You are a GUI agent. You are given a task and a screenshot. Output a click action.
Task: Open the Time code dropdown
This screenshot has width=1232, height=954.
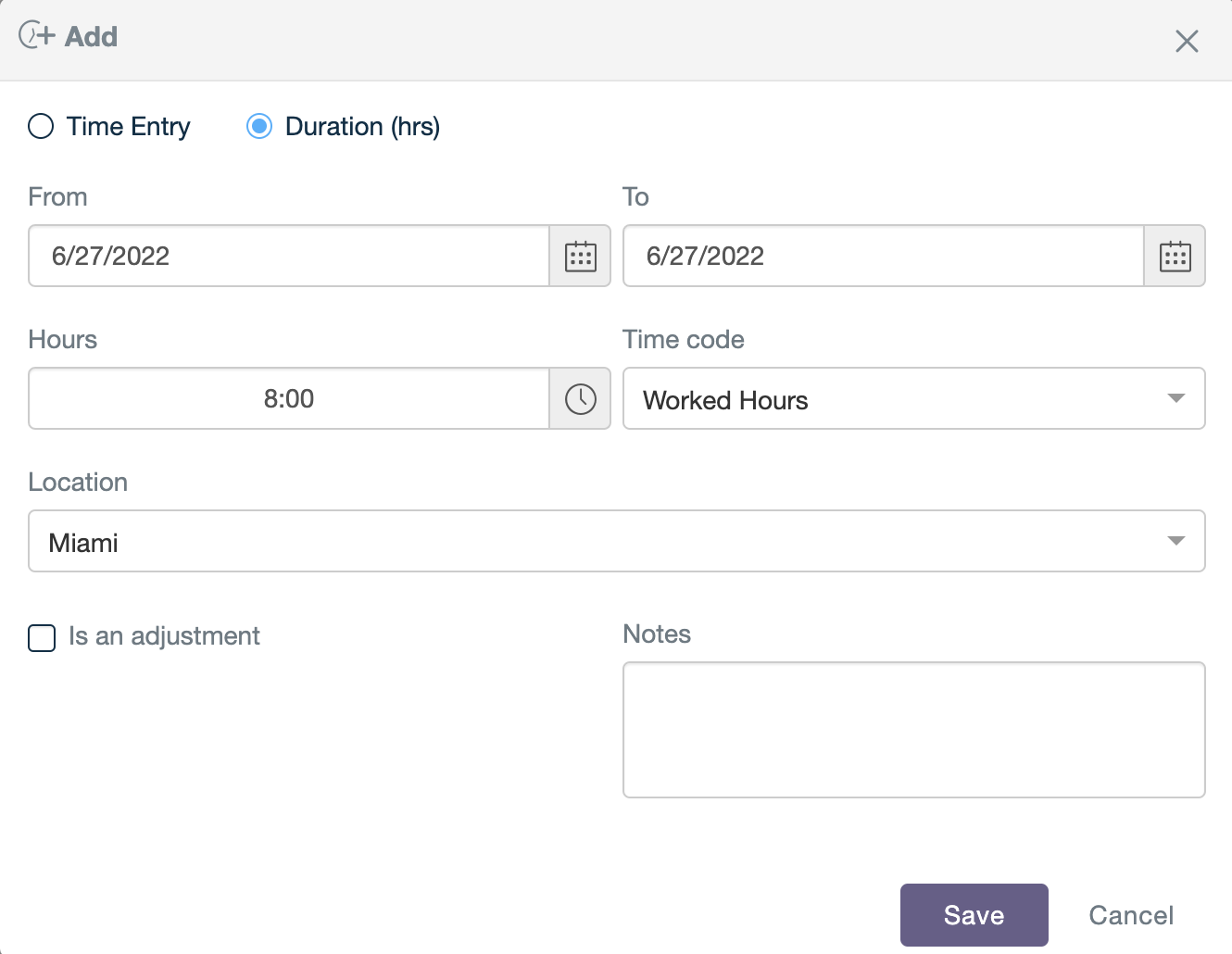(x=913, y=399)
